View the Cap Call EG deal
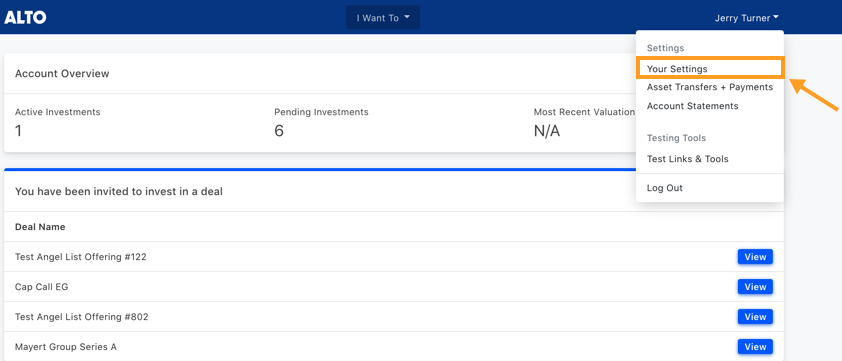 pyautogui.click(x=755, y=287)
